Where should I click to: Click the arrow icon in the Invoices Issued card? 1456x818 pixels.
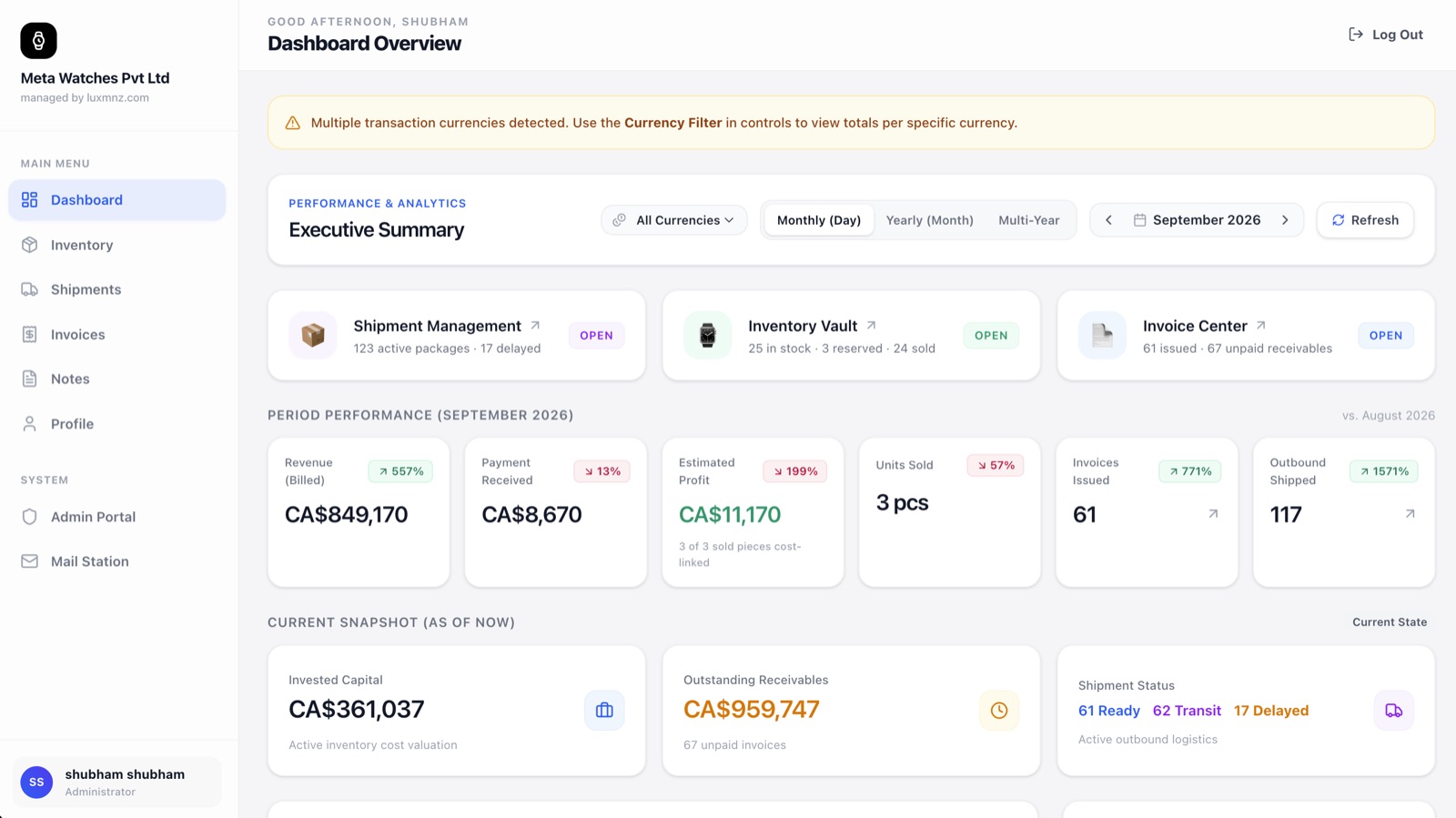click(x=1213, y=514)
